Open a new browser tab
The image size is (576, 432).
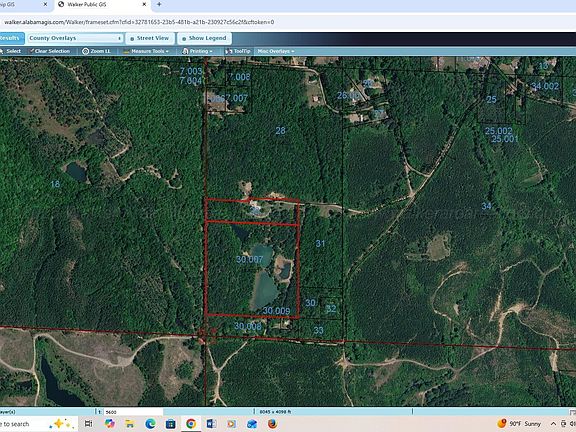(x=159, y=4)
